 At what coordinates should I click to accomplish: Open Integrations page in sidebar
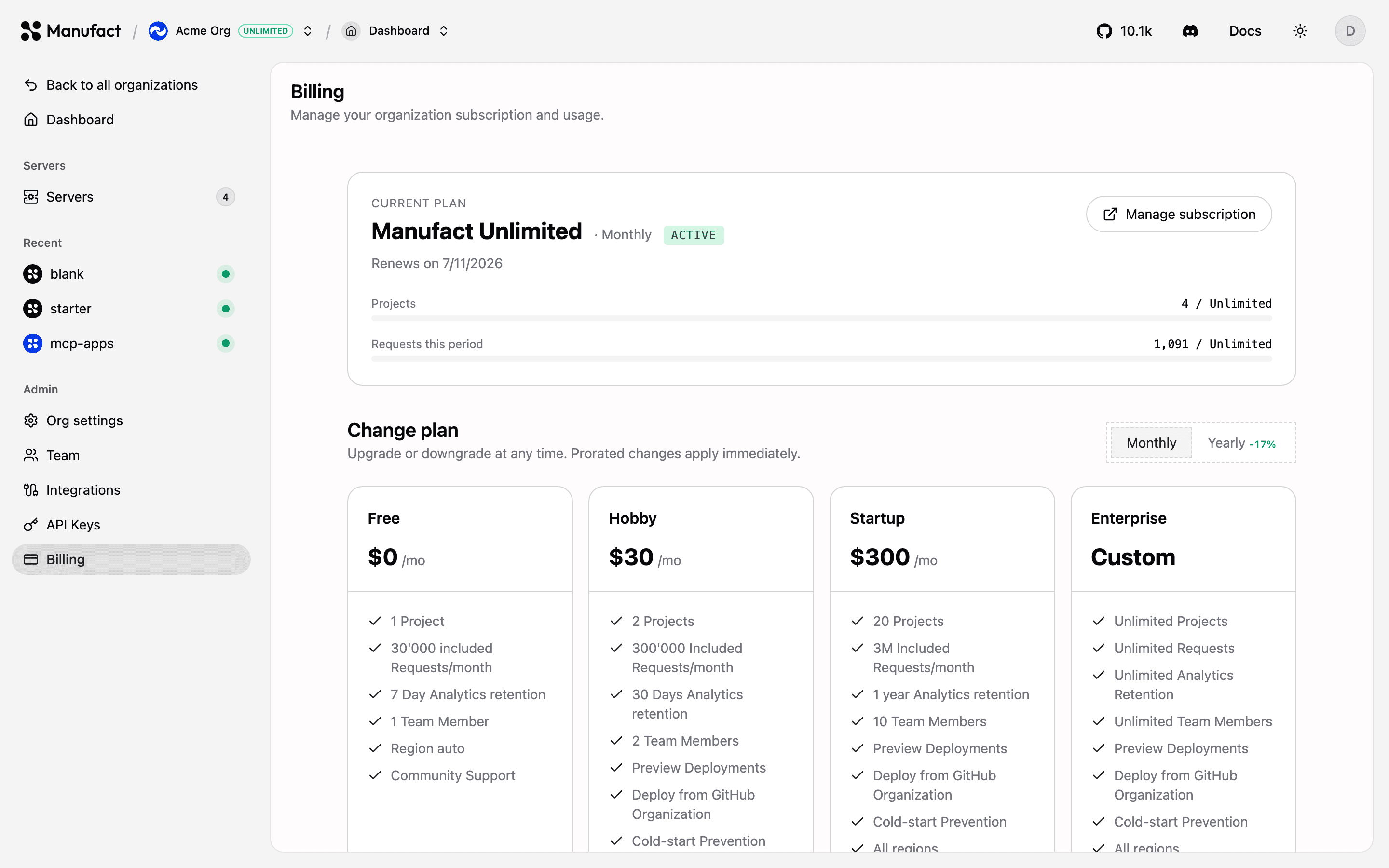(x=131, y=490)
